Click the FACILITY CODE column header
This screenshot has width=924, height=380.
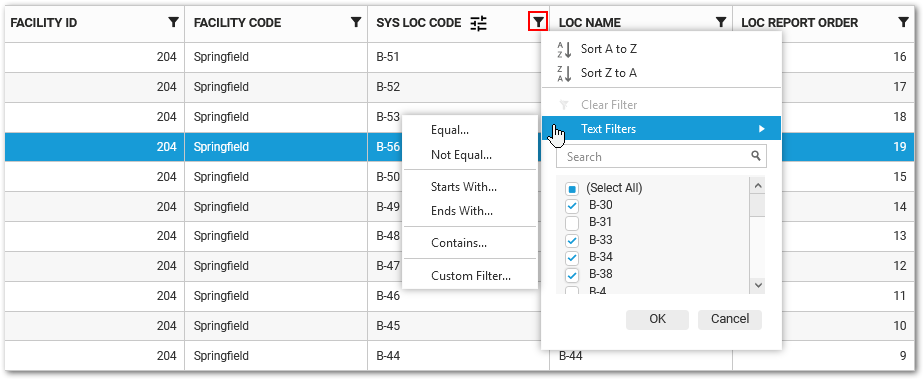276,24
